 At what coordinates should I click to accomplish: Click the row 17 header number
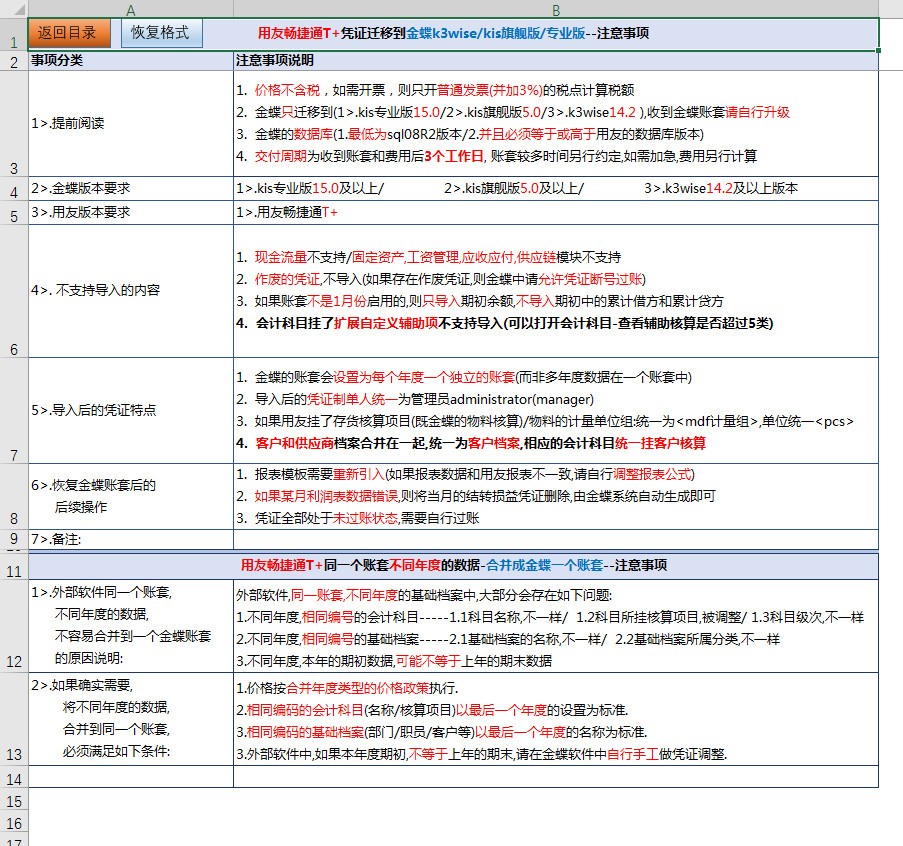[13, 839]
